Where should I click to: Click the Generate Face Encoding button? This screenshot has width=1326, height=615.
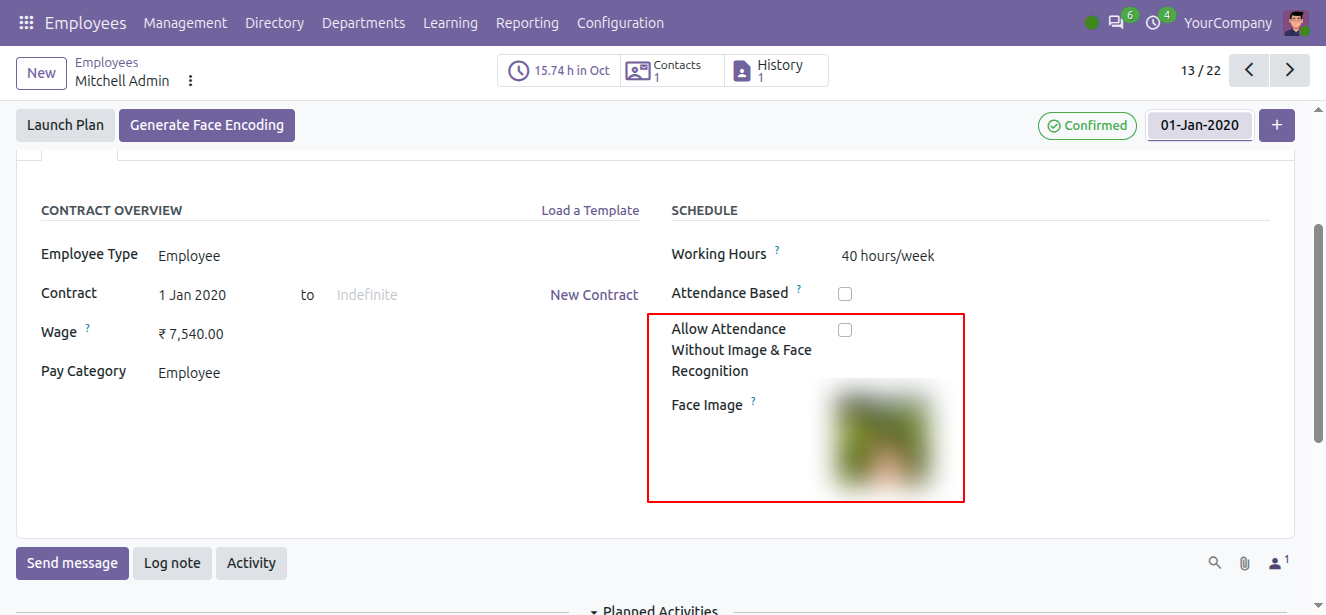[x=207, y=125]
